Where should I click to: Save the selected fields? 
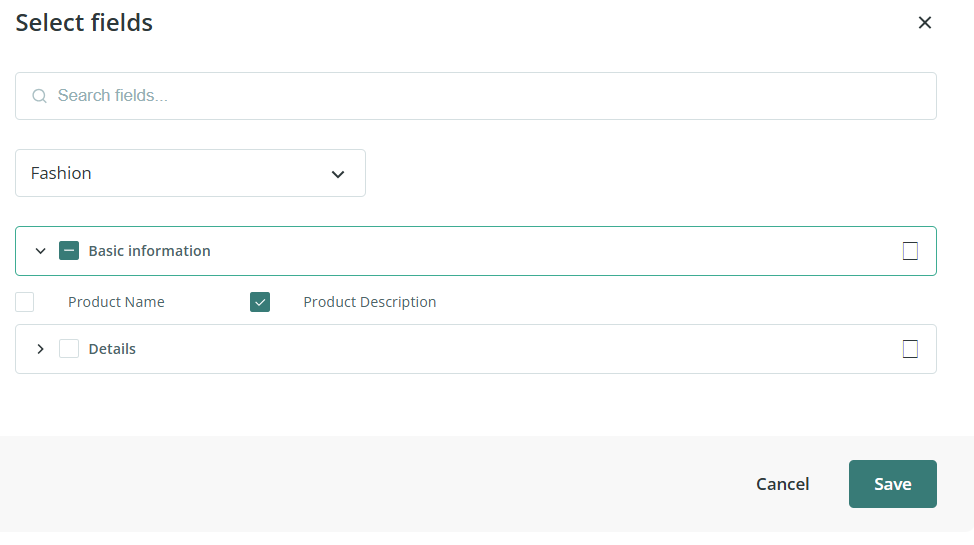click(x=892, y=484)
